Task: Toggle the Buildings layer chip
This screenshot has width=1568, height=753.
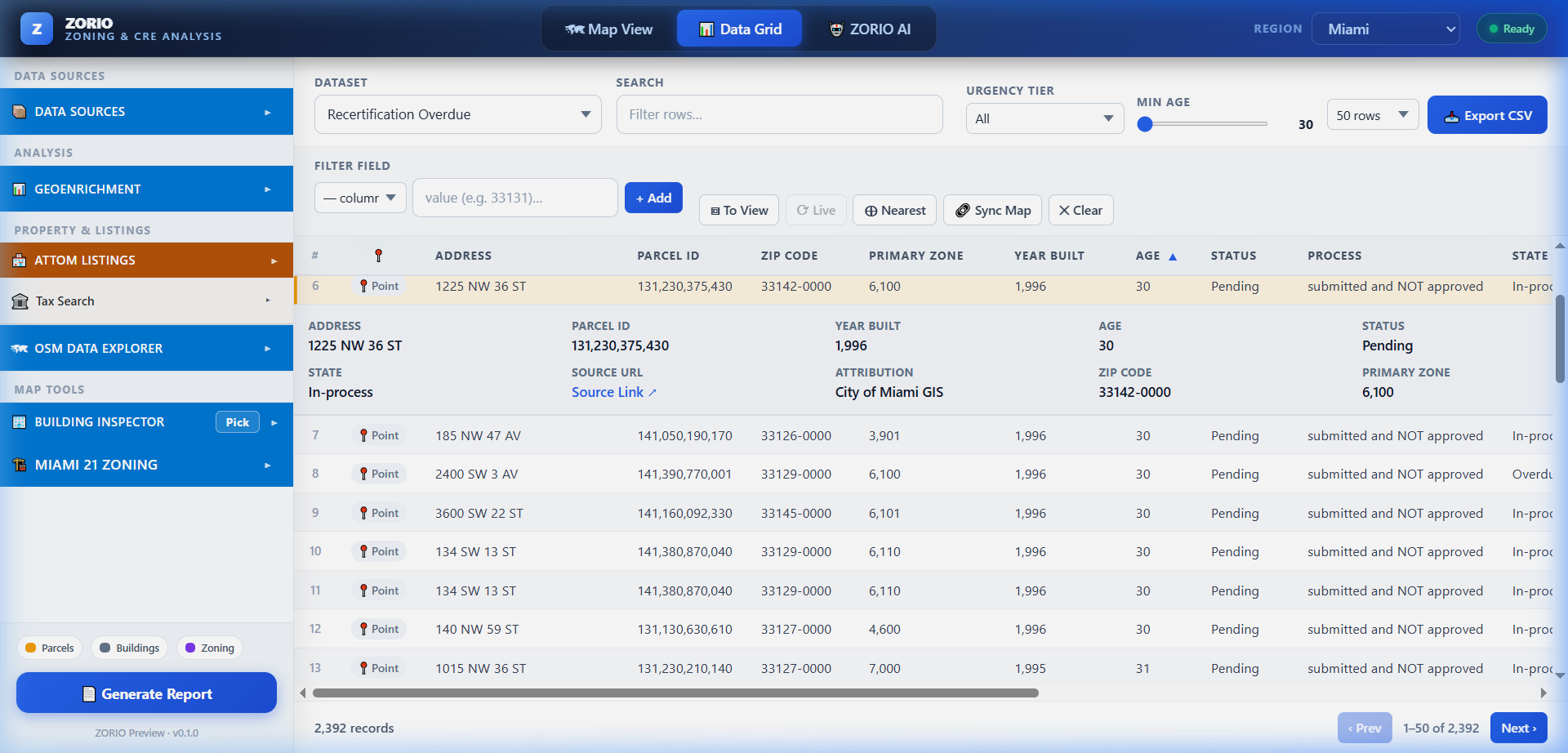Action: pyautogui.click(x=130, y=648)
